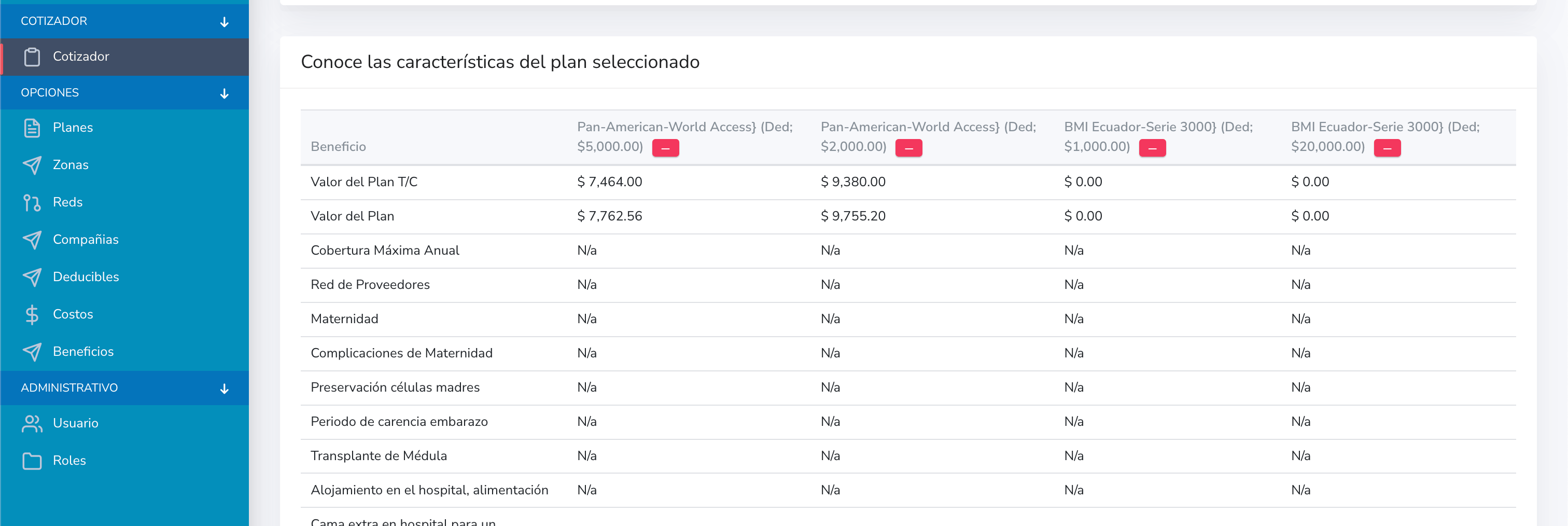1568x526 pixels.
Task: Click the folder icon beside Roles
Action: click(32, 461)
